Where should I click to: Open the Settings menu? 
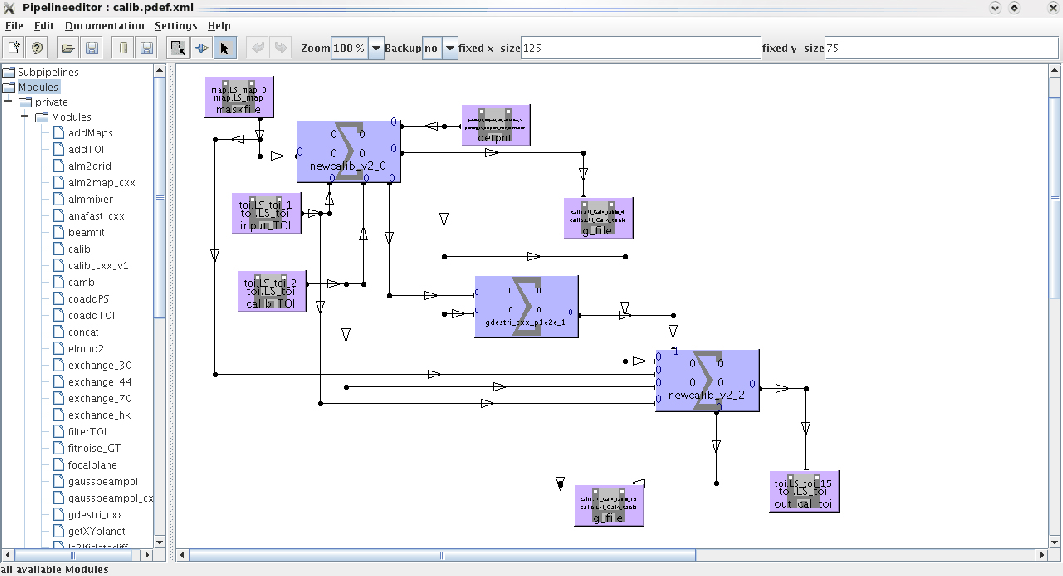[175, 25]
